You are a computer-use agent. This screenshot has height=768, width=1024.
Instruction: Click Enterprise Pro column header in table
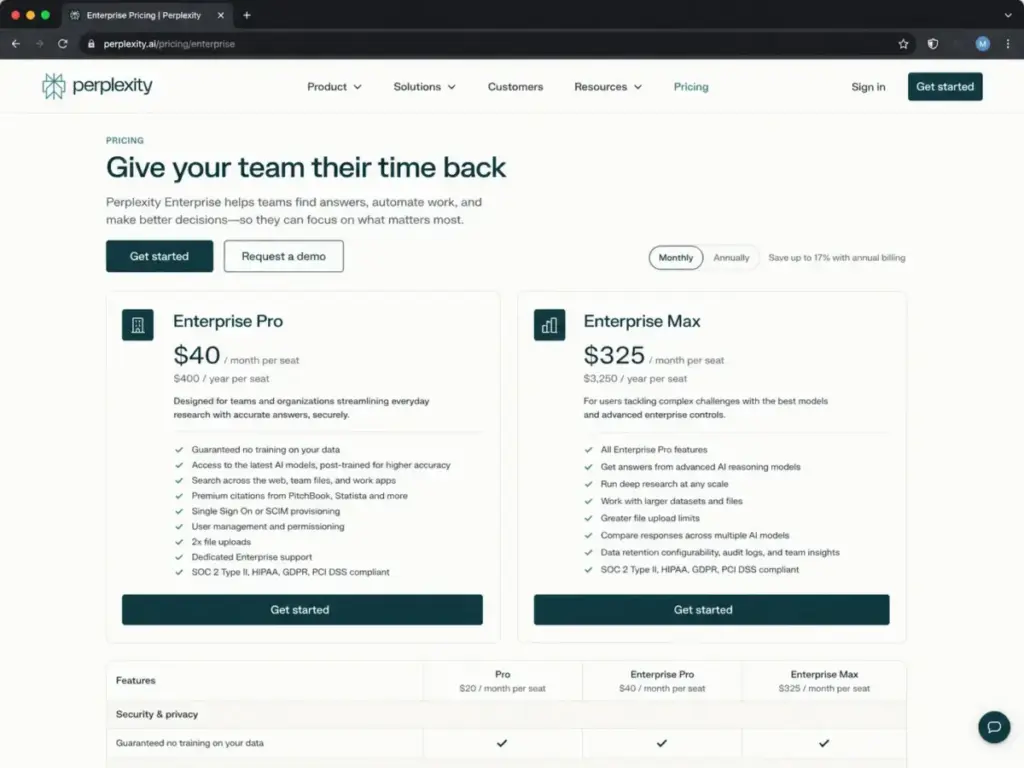[x=662, y=680]
